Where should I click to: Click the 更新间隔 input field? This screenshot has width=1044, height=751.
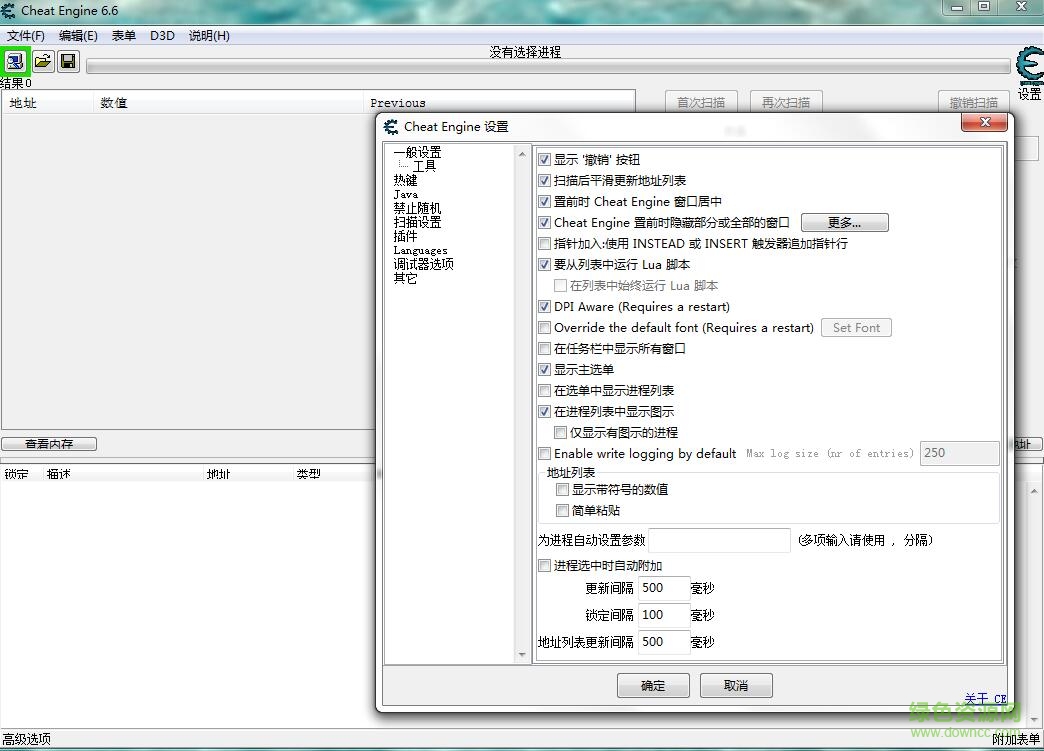664,588
